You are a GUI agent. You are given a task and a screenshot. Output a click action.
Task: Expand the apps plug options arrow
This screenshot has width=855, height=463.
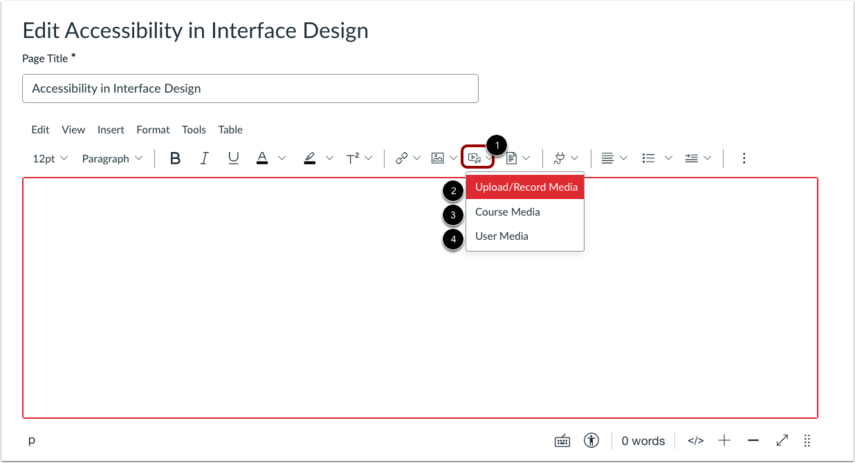point(574,158)
